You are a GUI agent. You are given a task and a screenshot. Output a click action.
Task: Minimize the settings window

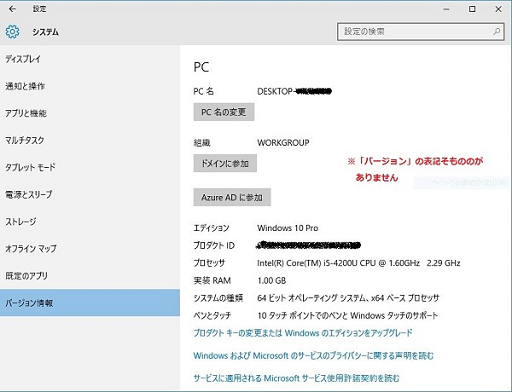(x=446, y=9)
